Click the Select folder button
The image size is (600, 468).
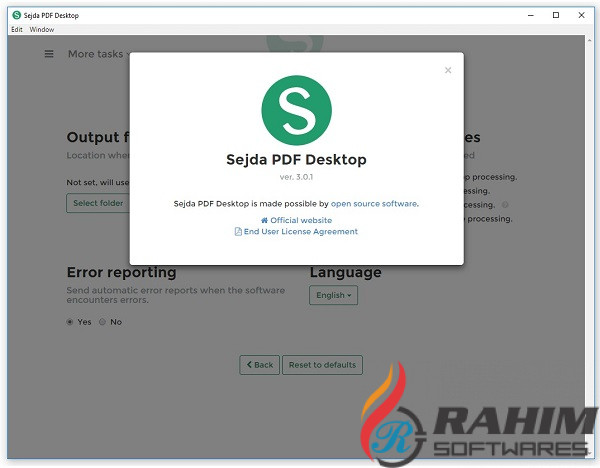pos(98,203)
